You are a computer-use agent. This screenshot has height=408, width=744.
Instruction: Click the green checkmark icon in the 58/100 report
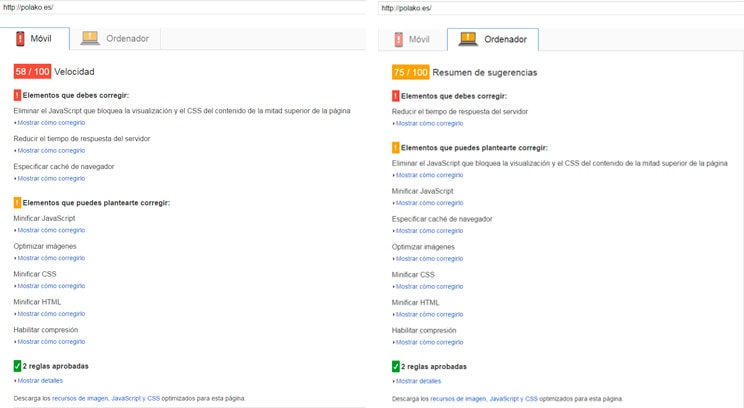pyautogui.click(x=17, y=366)
